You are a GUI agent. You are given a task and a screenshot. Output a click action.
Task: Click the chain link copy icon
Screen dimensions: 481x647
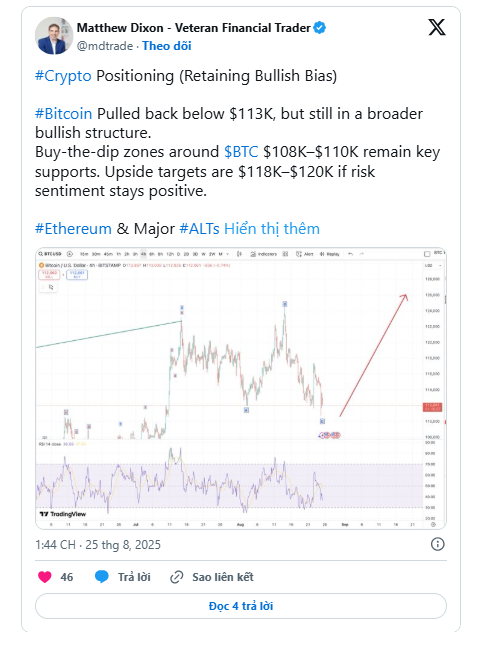click(177, 577)
